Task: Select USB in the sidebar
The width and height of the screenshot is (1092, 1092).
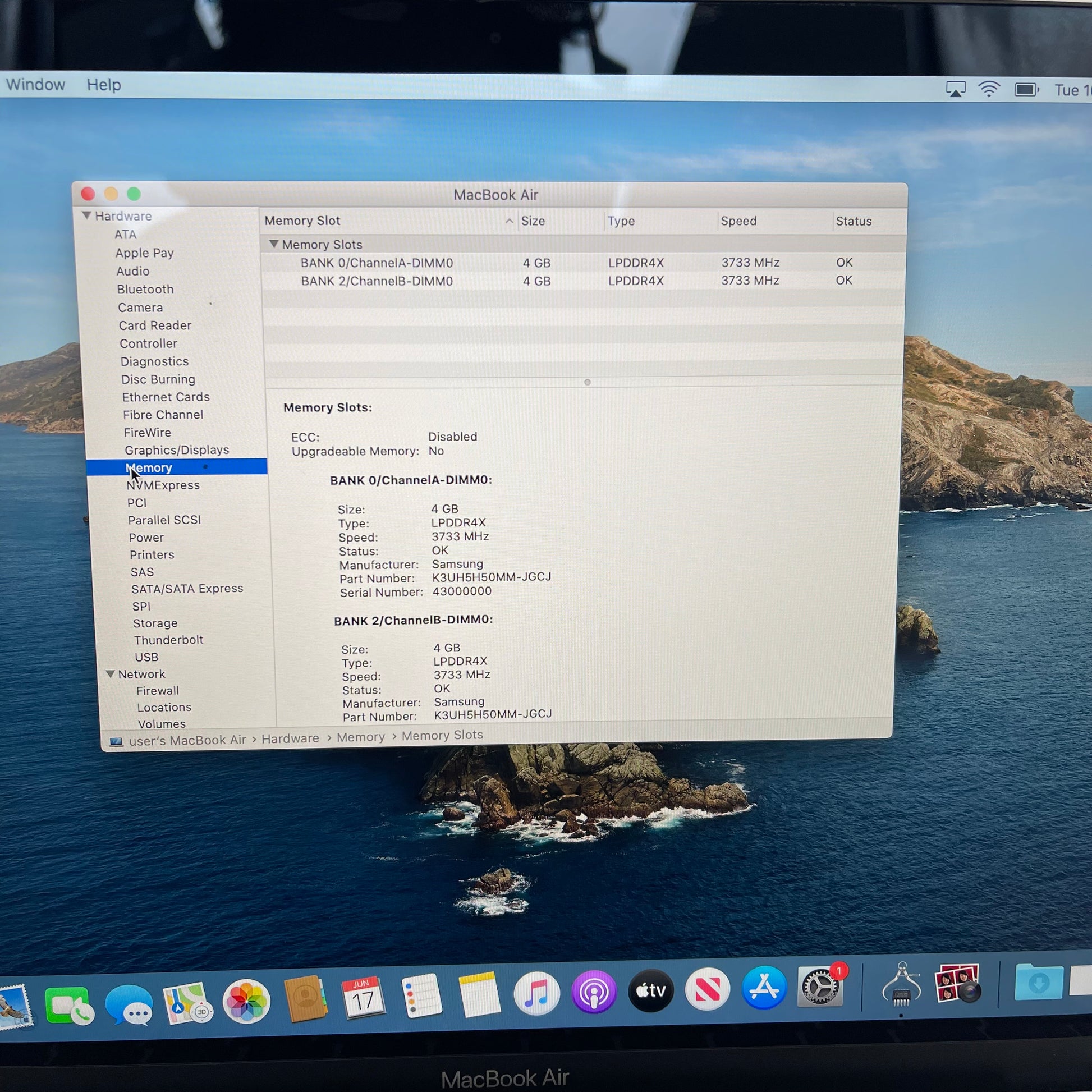Action: tap(146, 657)
